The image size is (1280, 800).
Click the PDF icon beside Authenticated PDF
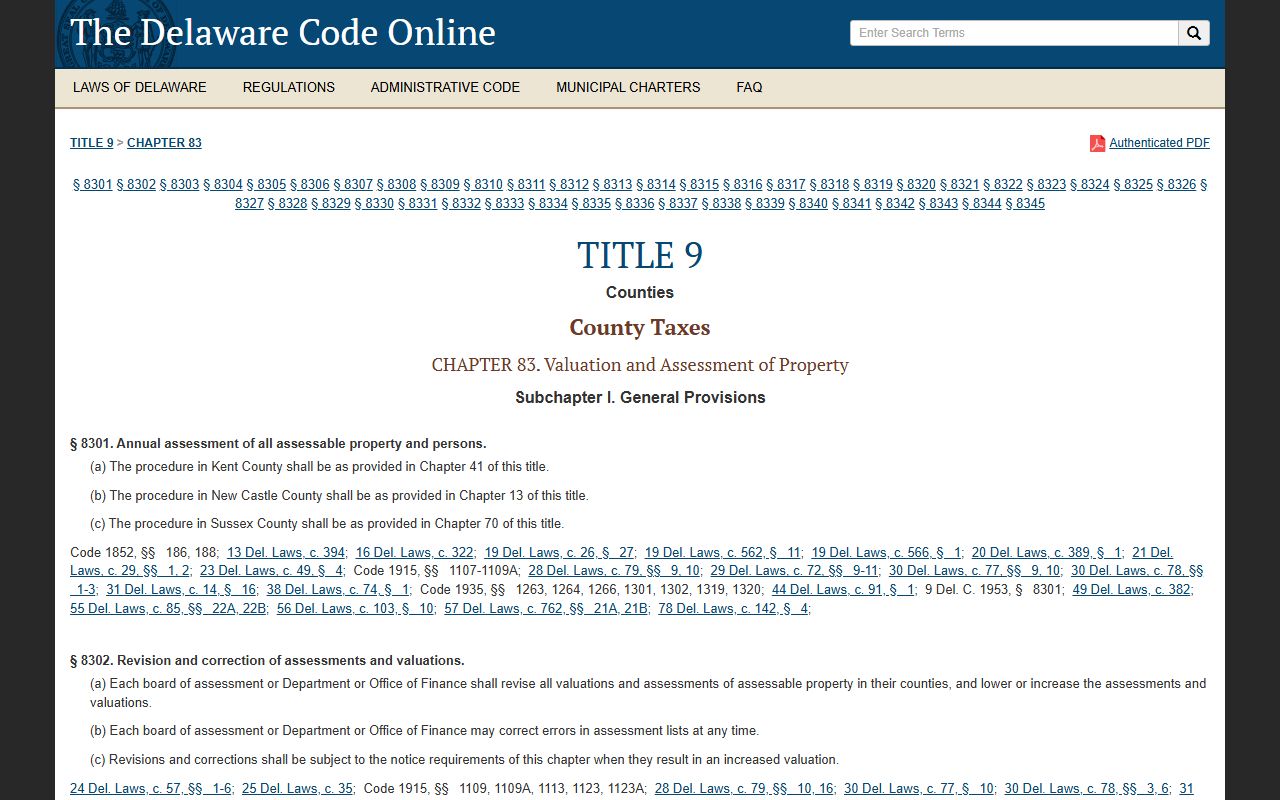1097,143
